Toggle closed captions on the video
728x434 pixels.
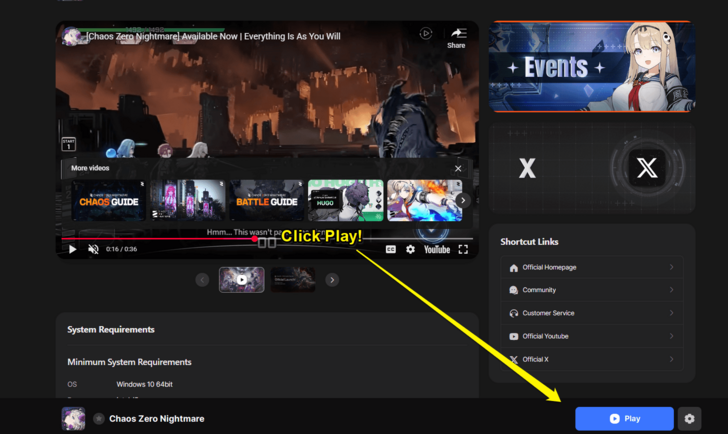click(x=390, y=249)
